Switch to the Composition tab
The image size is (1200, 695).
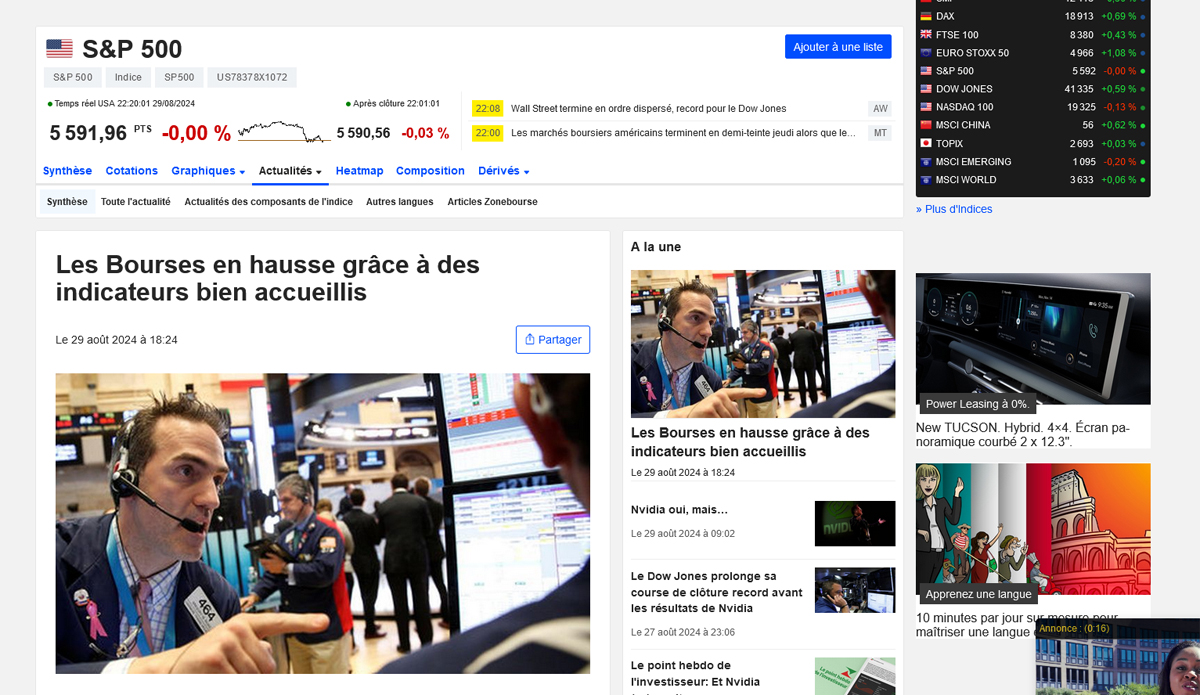430,171
